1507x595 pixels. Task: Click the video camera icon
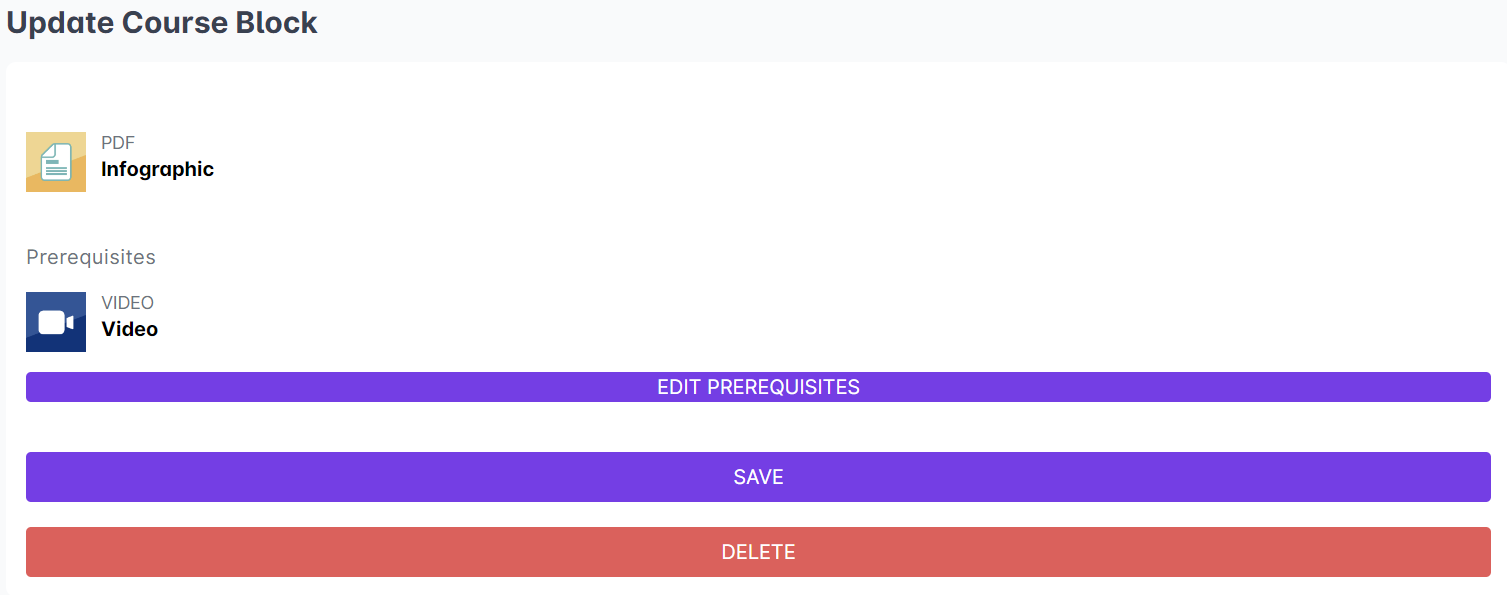coord(56,322)
